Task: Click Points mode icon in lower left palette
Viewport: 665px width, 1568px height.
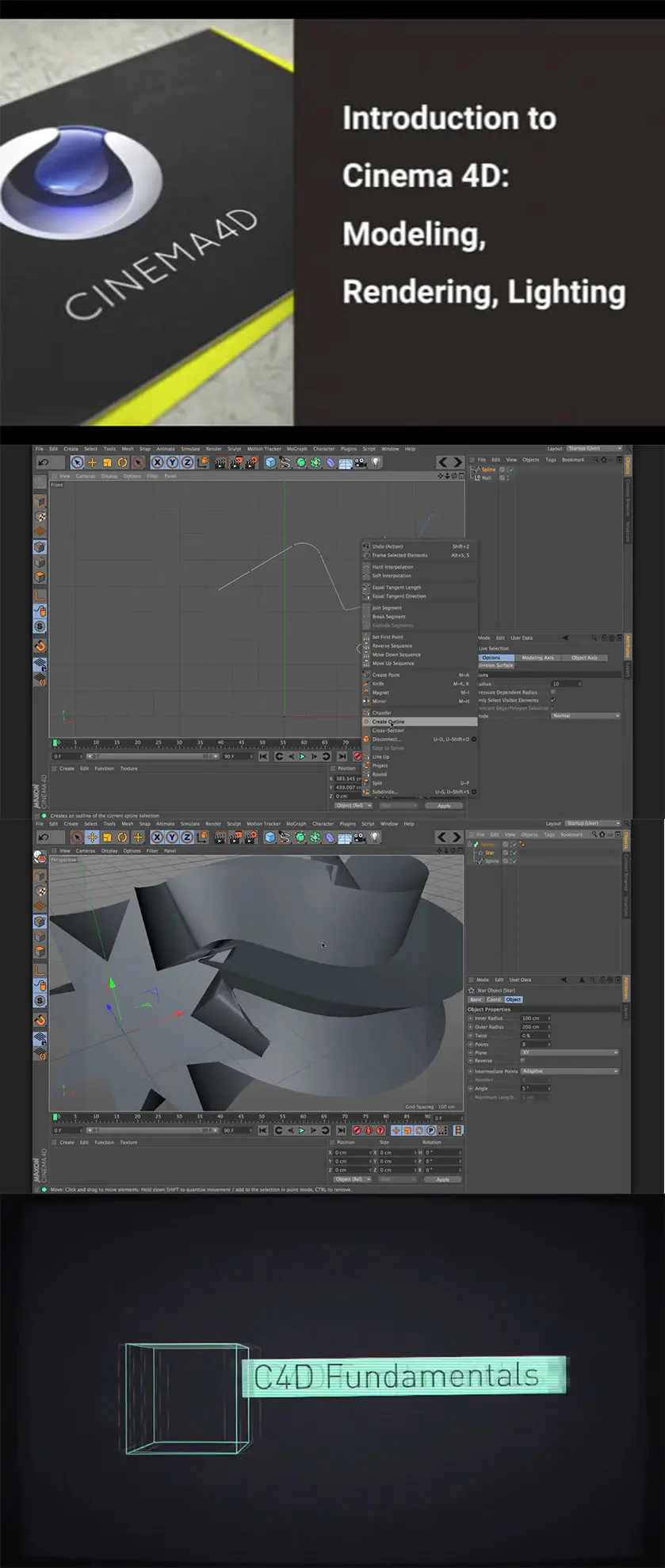Action: tap(40, 922)
